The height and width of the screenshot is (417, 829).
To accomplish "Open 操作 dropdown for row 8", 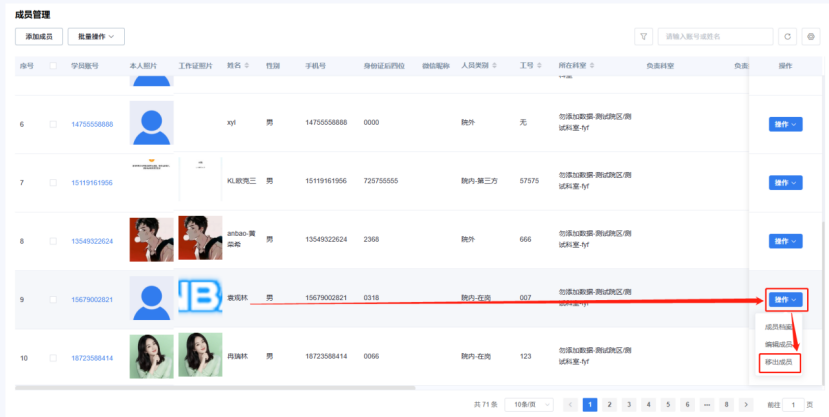I will click(785, 241).
